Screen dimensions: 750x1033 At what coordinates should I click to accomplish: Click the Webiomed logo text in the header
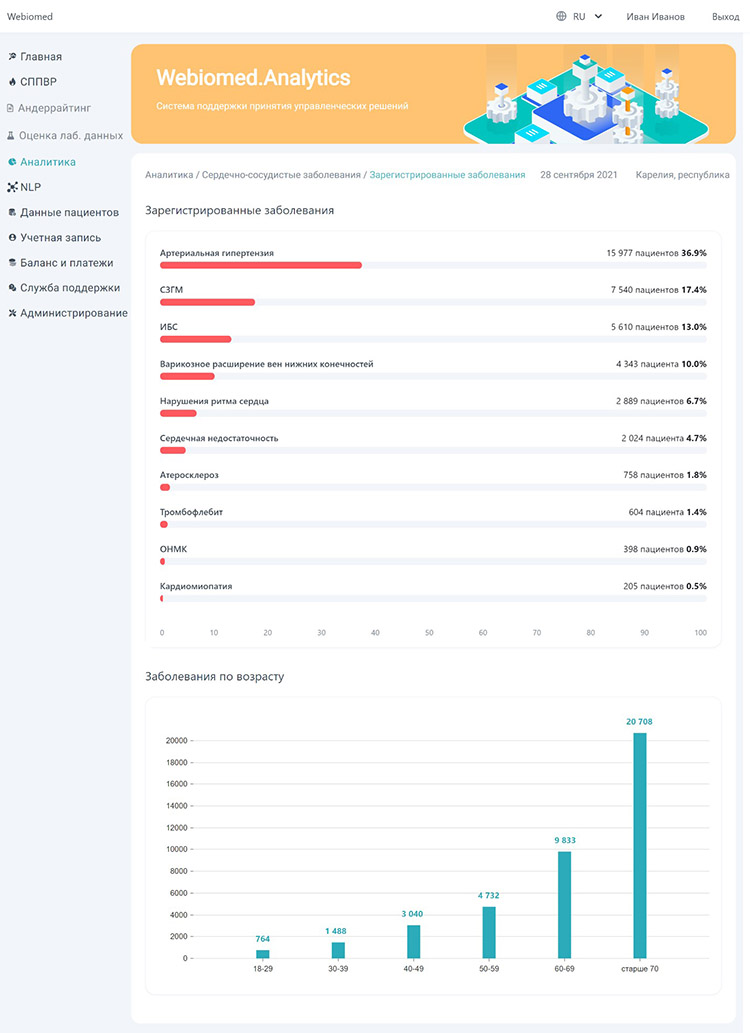30,16
